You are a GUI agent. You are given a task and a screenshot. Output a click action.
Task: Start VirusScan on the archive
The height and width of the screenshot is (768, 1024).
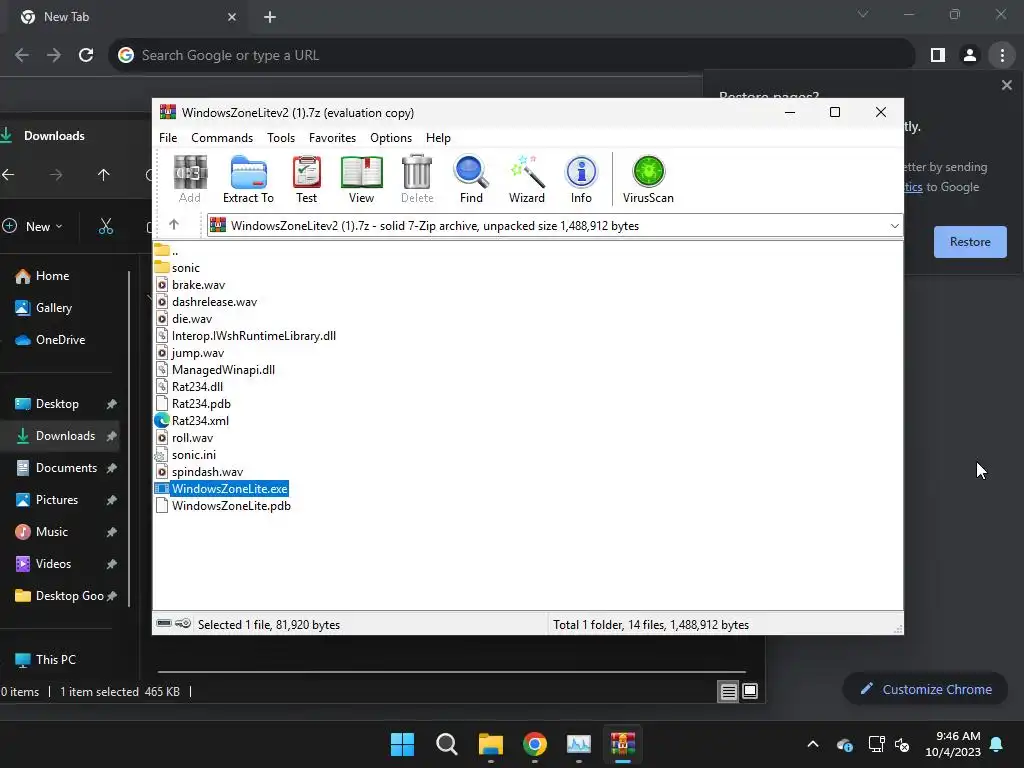click(x=648, y=180)
